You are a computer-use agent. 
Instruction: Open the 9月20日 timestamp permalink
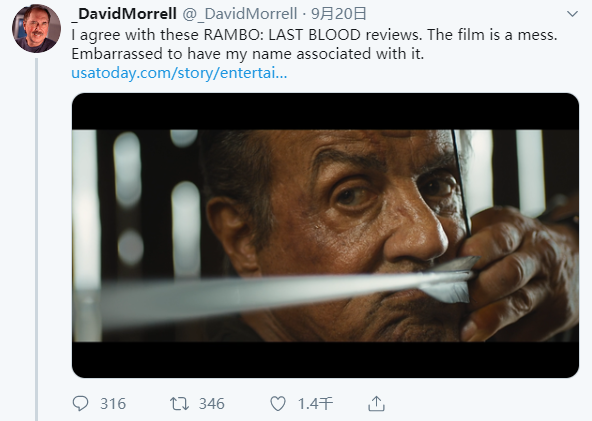[x=339, y=14]
